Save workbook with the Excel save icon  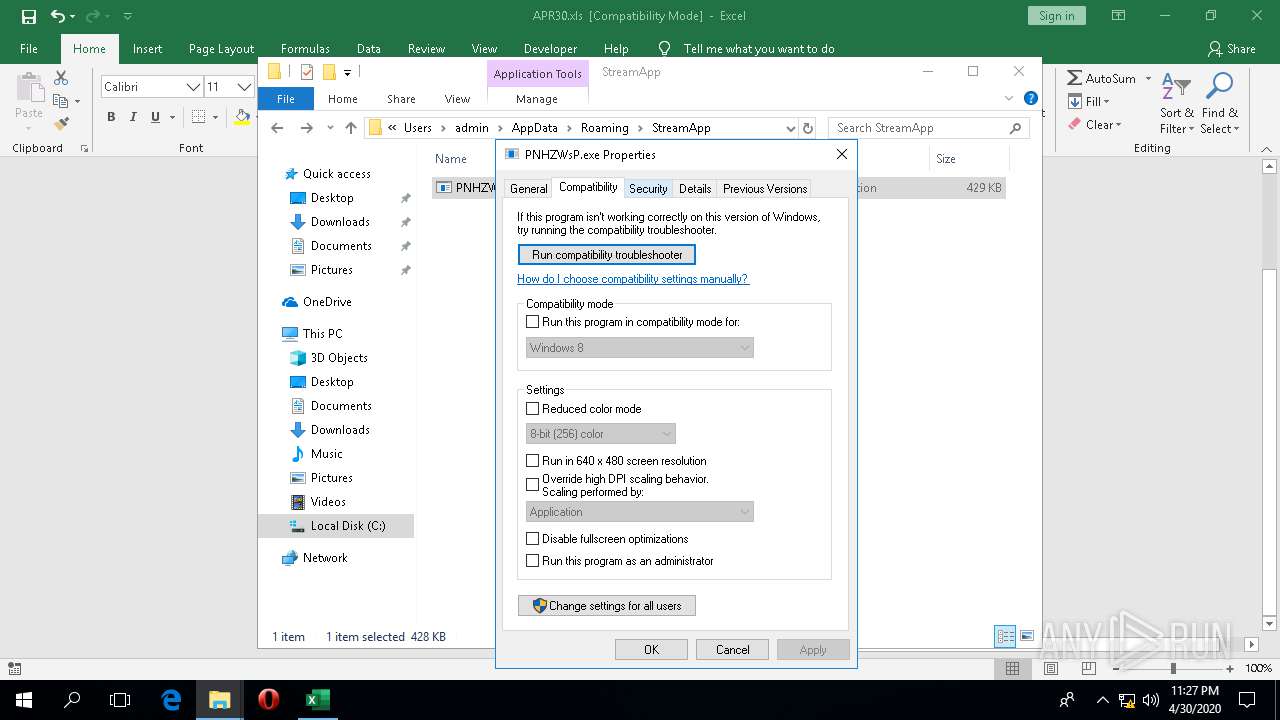click(29, 16)
